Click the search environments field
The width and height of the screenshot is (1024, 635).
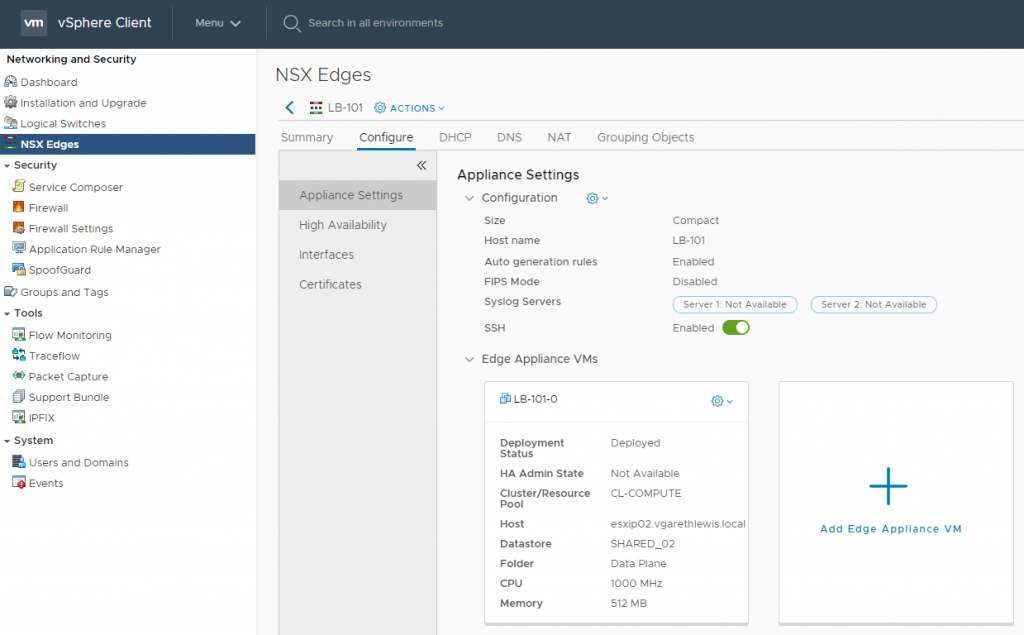(x=370, y=22)
